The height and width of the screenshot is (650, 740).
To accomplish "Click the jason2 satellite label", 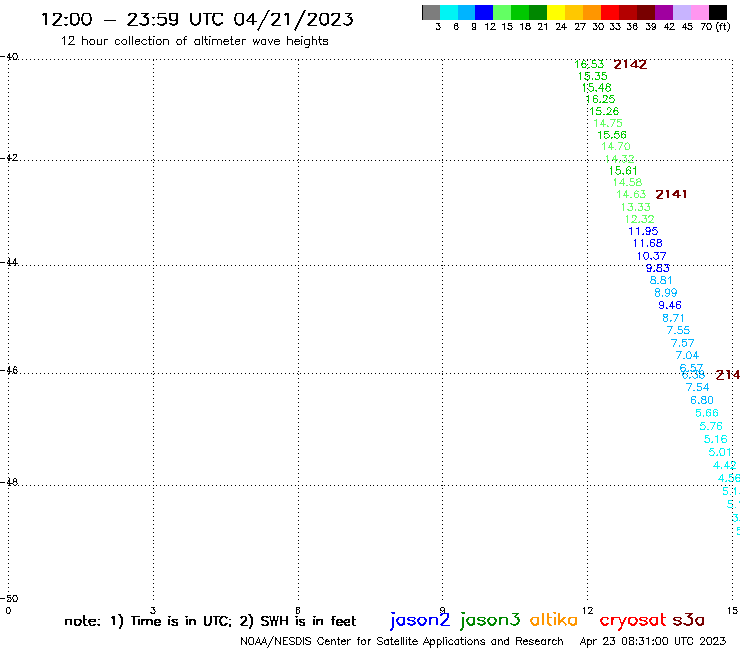I will tap(420, 621).
